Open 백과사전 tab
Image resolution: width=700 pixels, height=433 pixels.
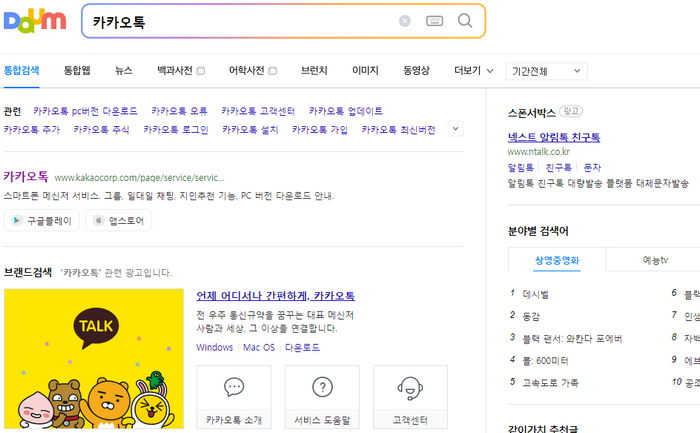pos(175,71)
